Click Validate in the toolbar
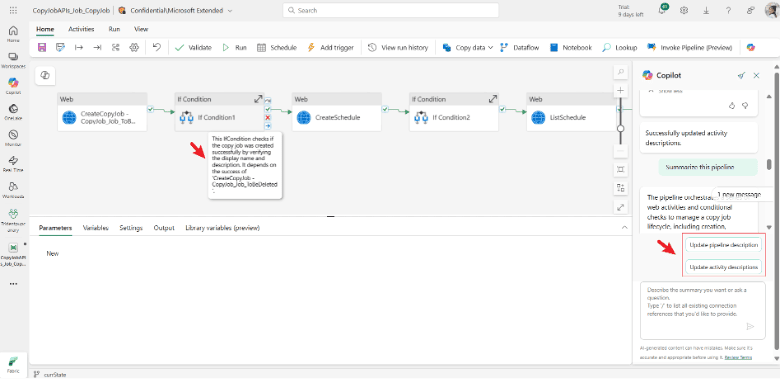 [194, 48]
